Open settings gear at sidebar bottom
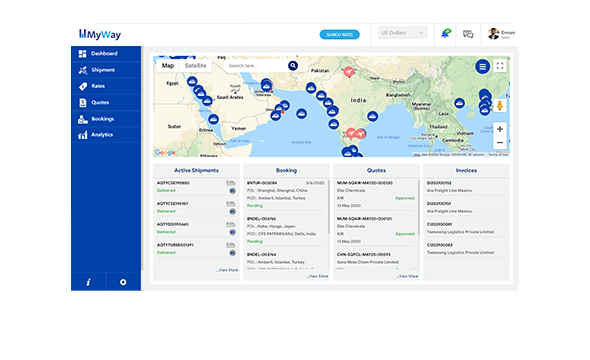Viewport: 590px width, 360px height. (123, 282)
